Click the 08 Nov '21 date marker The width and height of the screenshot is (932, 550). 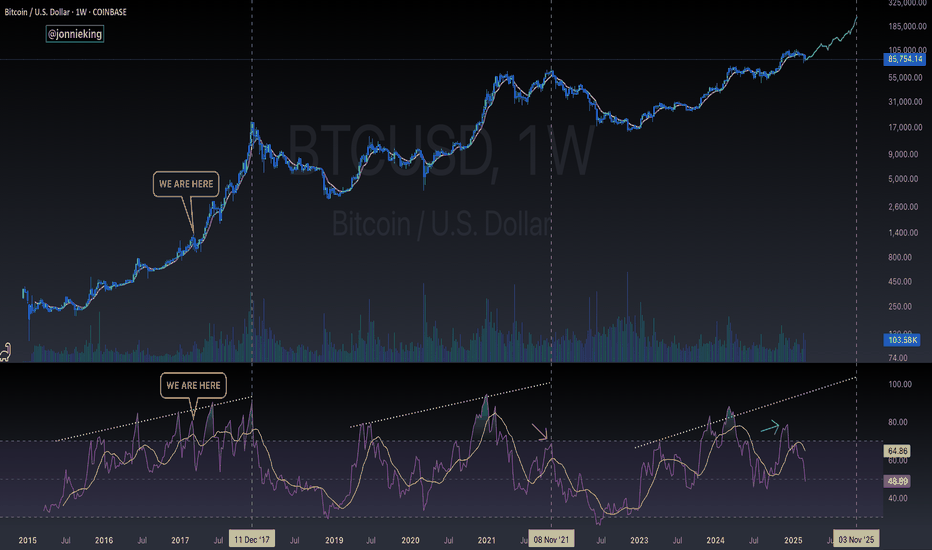pos(551,540)
